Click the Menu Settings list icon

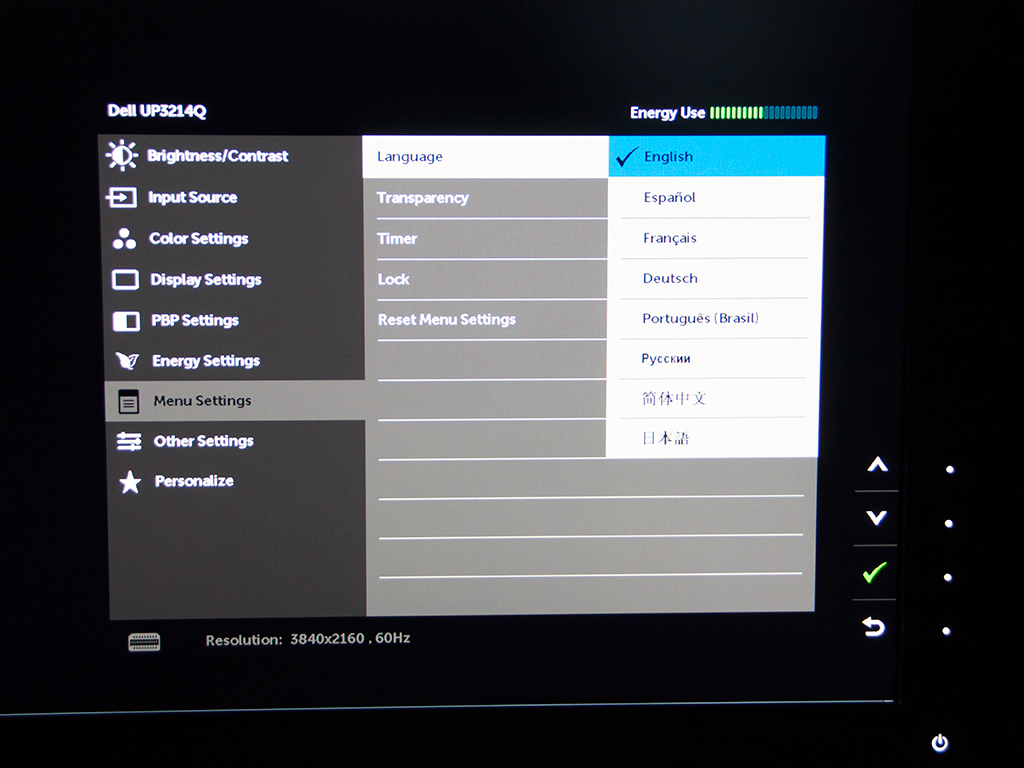pyautogui.click(x=129, y=402)
